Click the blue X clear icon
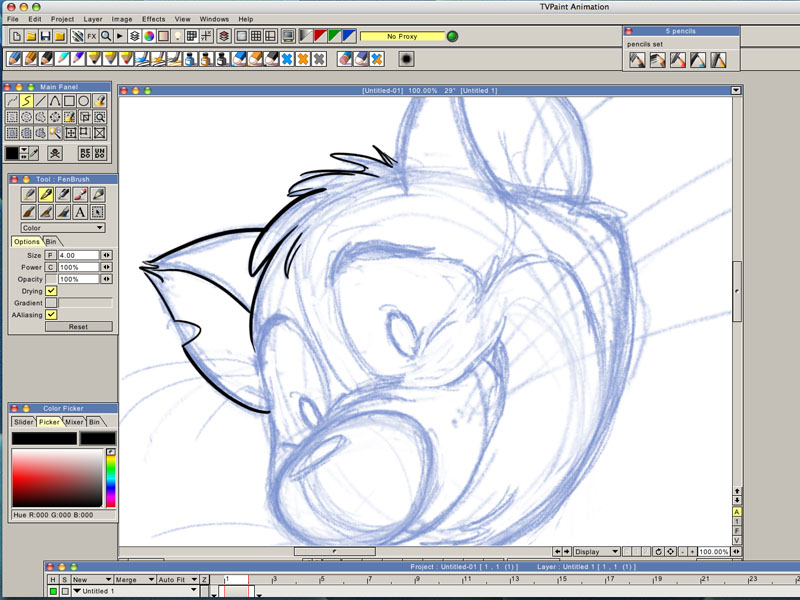This screenshot has width=800, height=600. (x=287, y=59)
